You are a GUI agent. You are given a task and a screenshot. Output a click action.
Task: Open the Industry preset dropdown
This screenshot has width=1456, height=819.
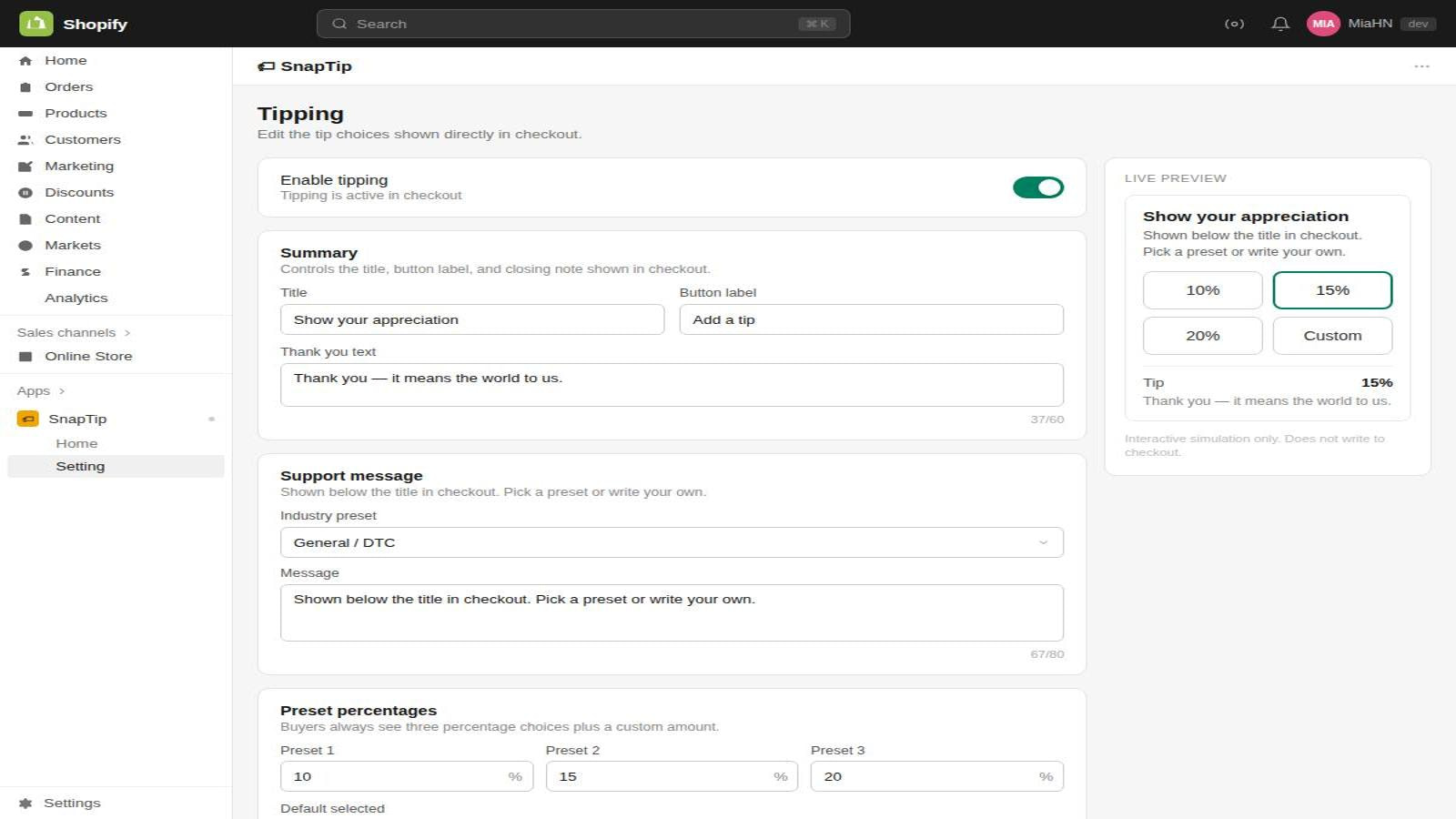[x=672, y=542]
